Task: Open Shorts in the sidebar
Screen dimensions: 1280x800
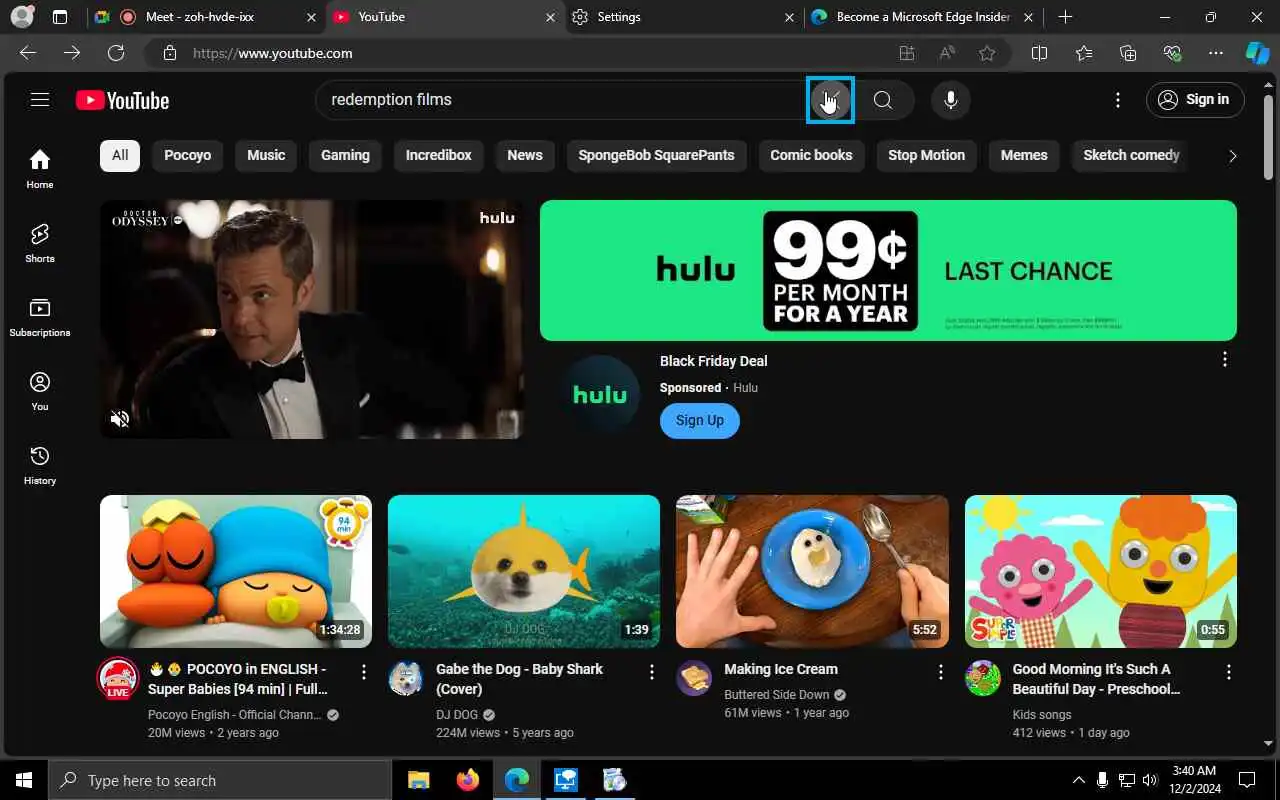Action: tap(40, 242)
